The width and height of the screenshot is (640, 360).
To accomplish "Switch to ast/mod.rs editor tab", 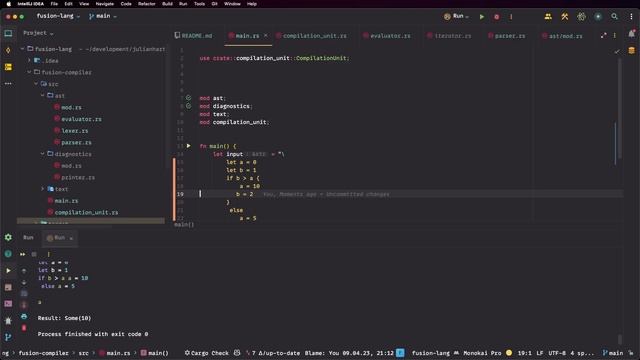I will (562, 36).
